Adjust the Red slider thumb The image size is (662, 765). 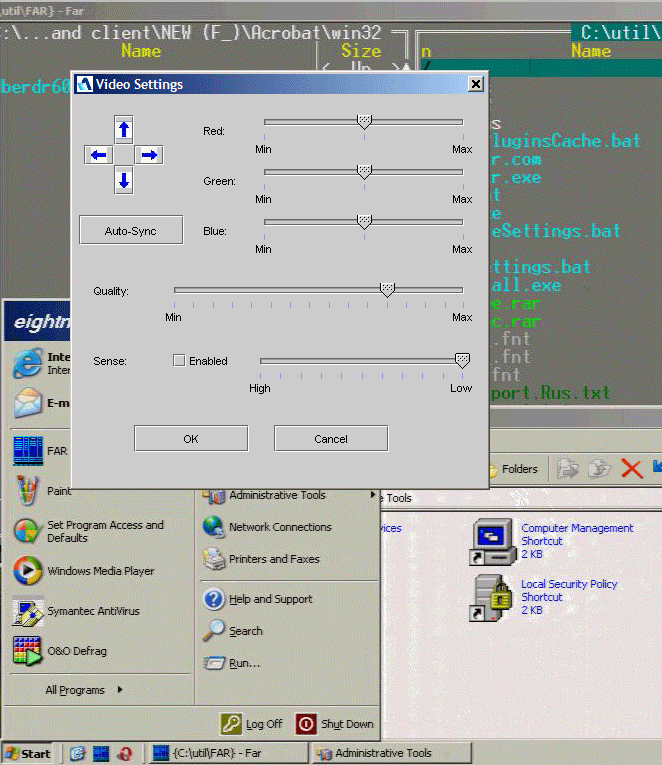[364, 121]
